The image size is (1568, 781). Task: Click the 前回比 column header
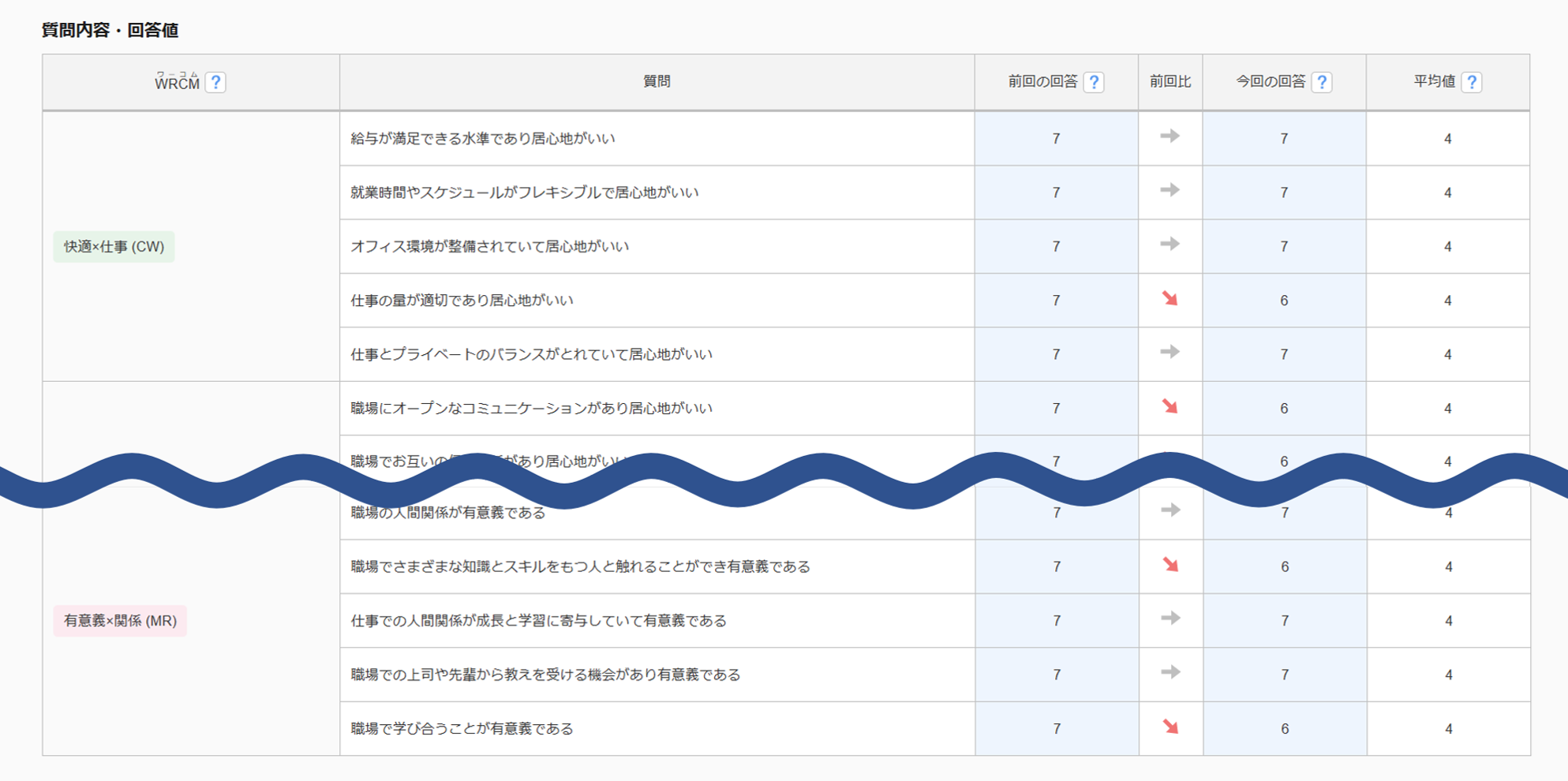pyautogui.click(x=1169, y=81)
